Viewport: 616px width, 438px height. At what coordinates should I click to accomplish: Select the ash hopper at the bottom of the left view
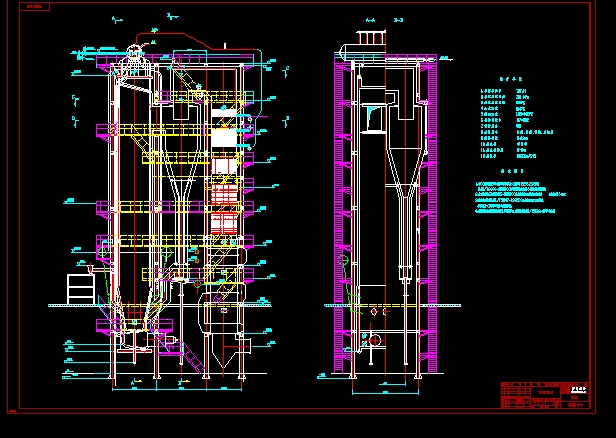pyautogui.click(x=224, y=353)
